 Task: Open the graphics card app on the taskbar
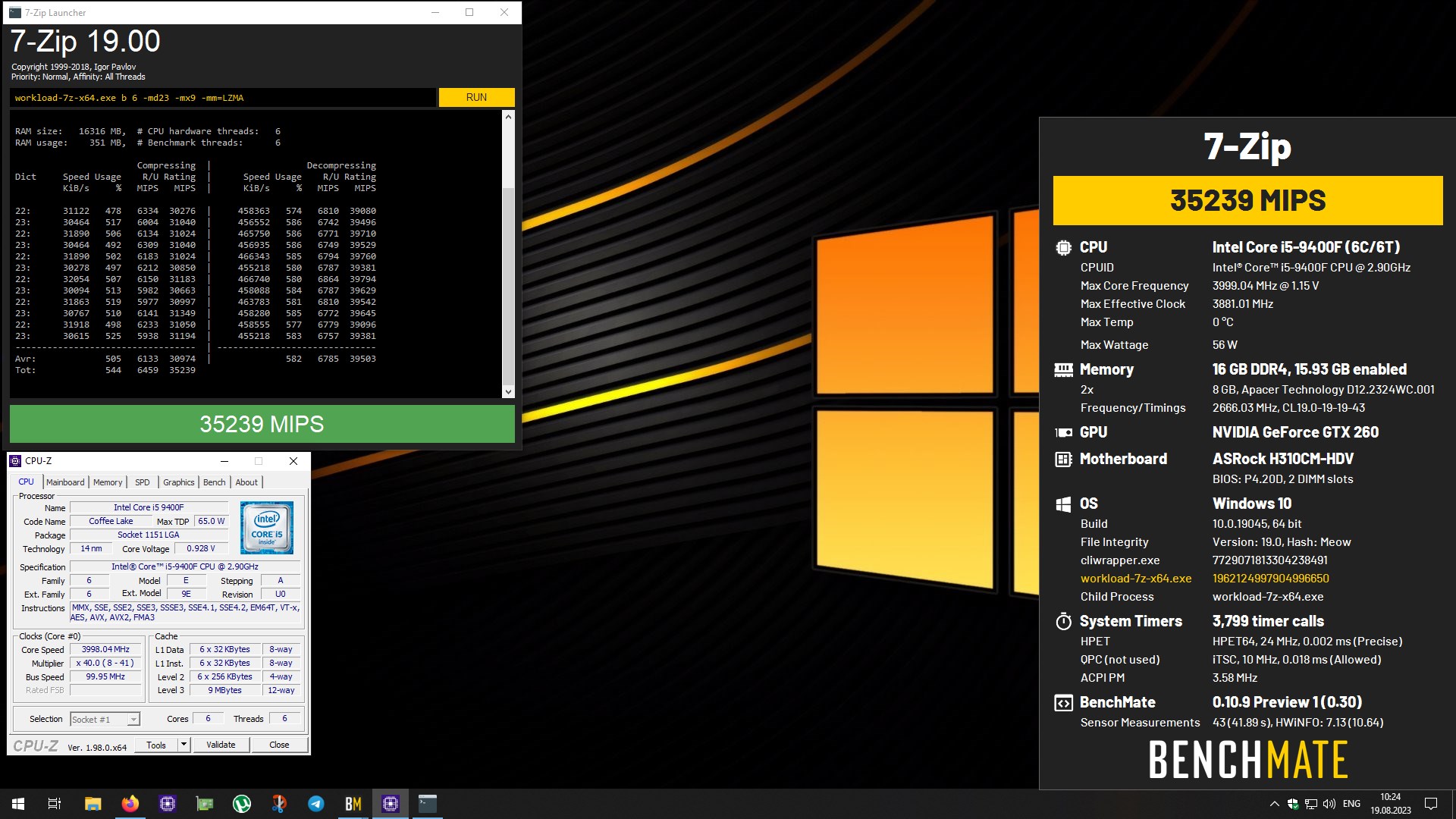point(205,804)
